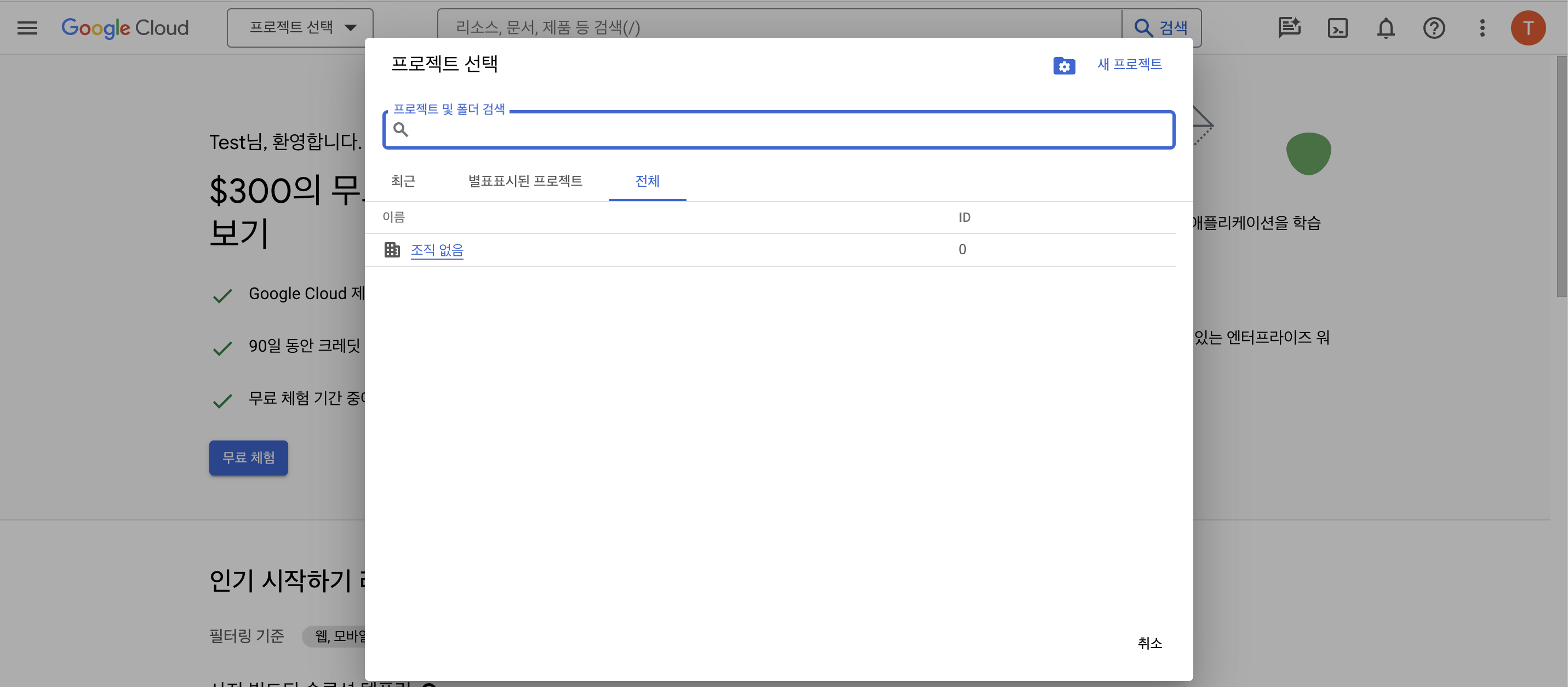
Task: Open the help question mark icon
Action: [x=1434, y=28]
